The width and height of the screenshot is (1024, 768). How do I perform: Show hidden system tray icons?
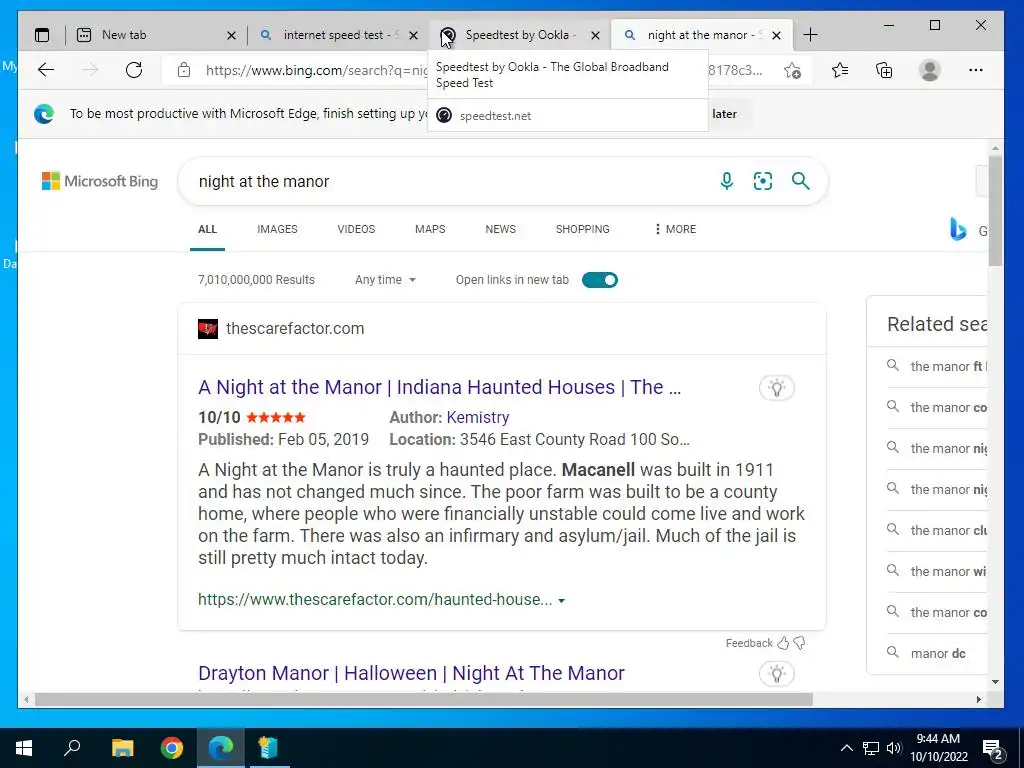point(846,748)
